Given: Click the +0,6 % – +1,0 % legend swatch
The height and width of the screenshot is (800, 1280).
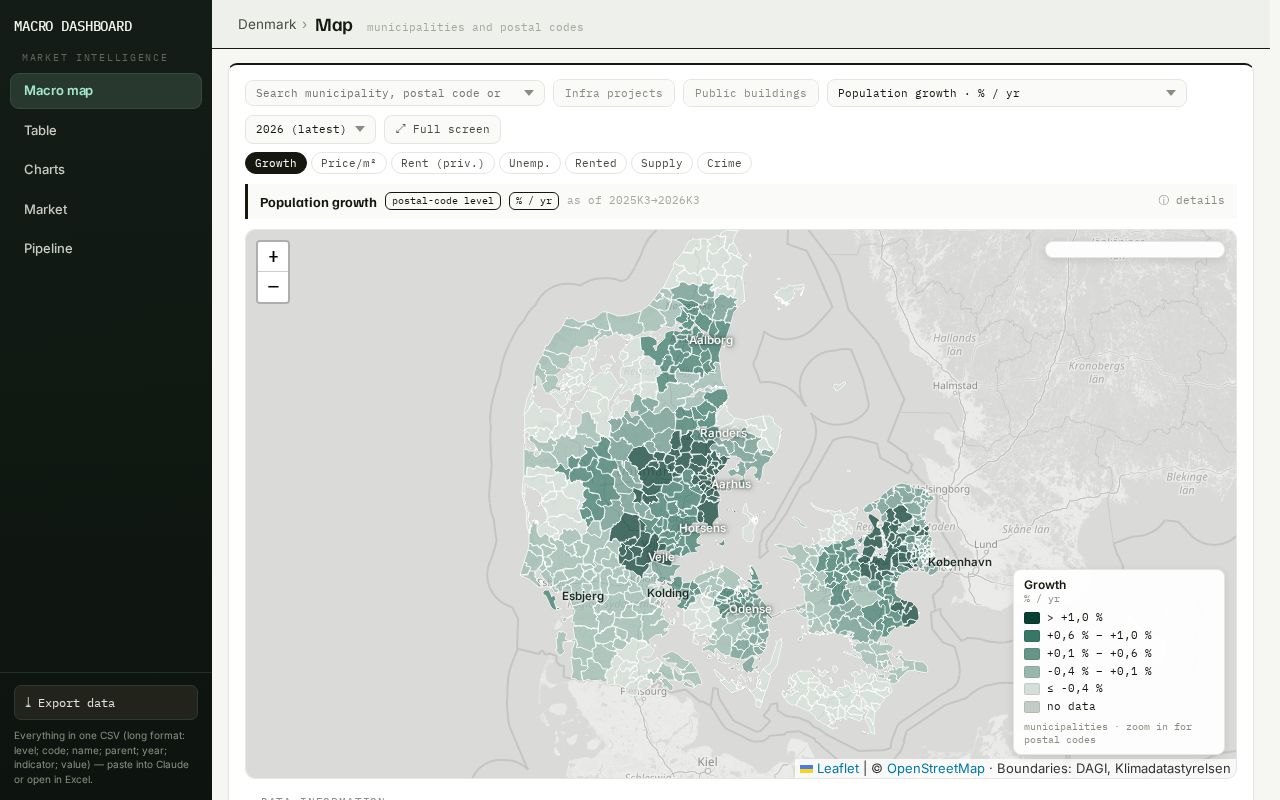Looking at the screenshot, I should (1032, 635).
